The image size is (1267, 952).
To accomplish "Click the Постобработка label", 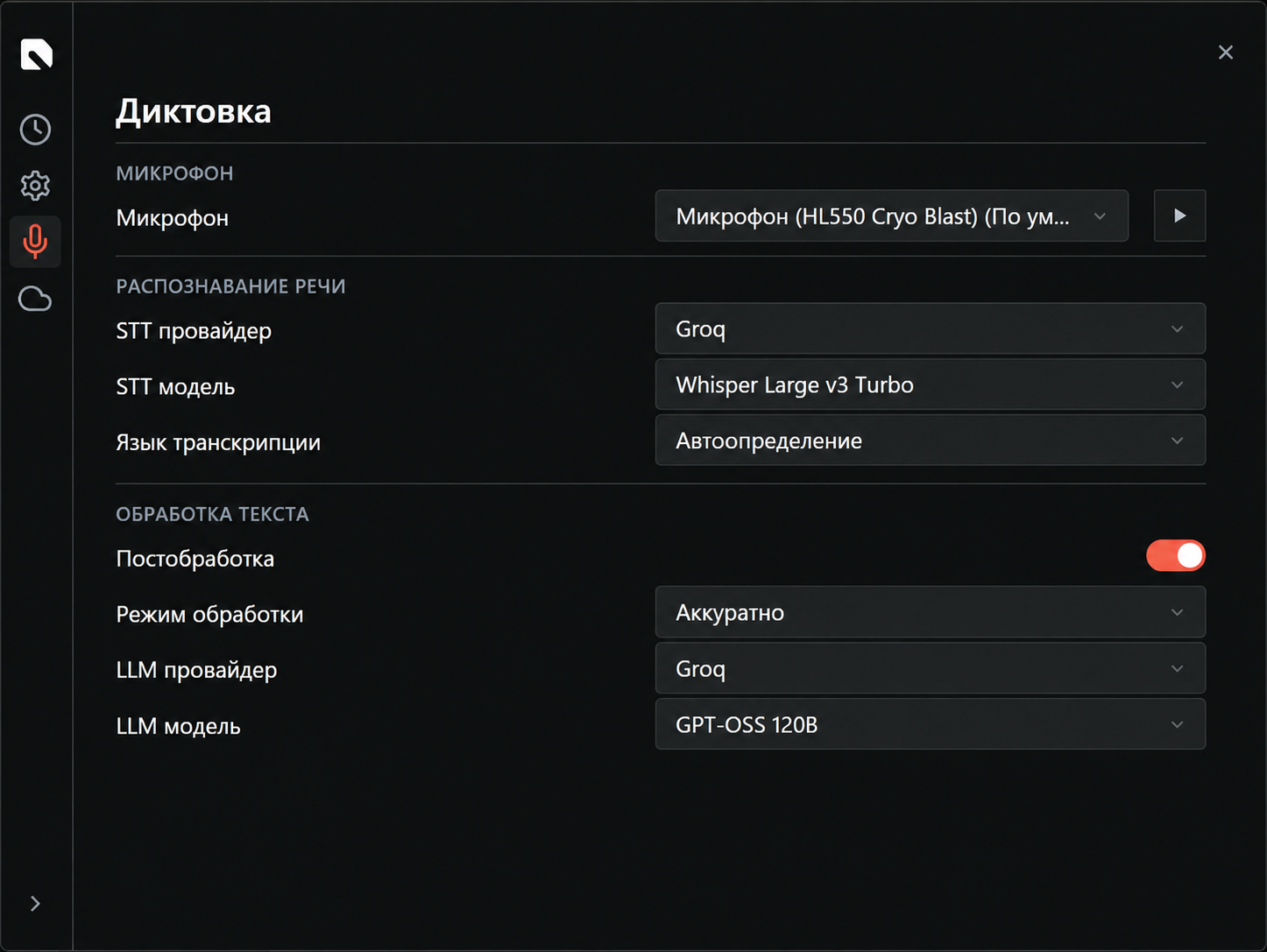I will (x=195, y=559).
